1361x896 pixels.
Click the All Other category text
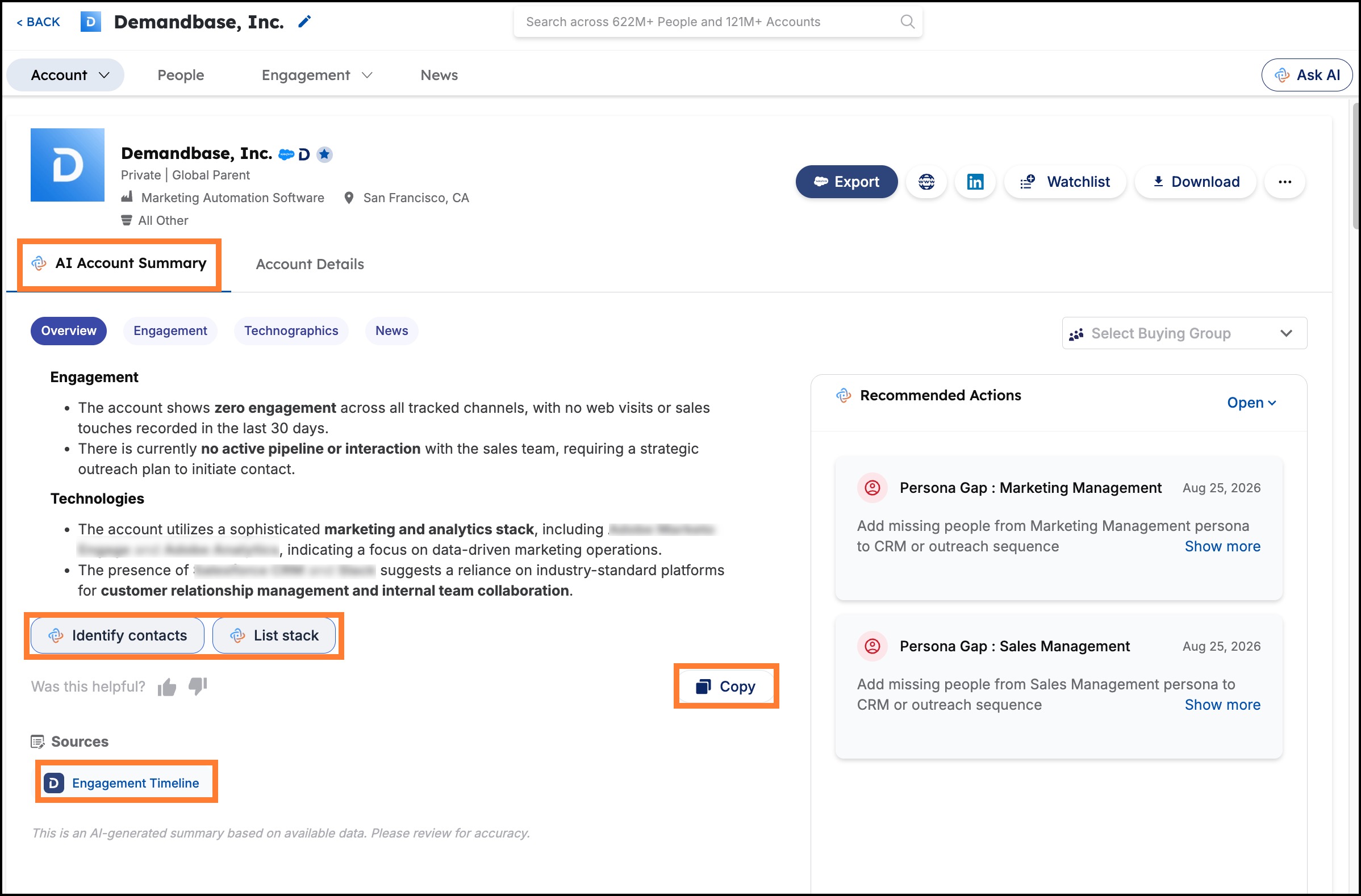click(x=163, y=220)
